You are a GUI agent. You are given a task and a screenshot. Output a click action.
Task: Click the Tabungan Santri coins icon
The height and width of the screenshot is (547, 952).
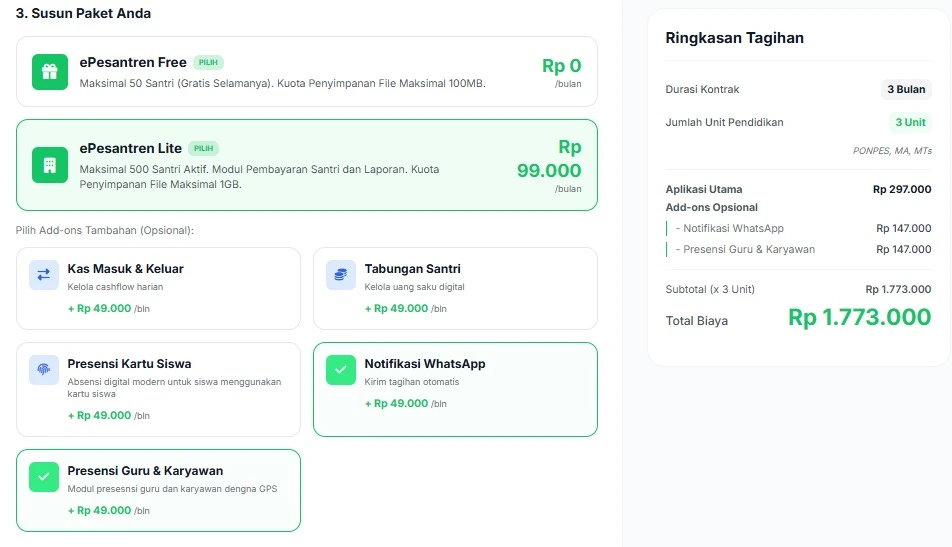pyautogui.click(x=341, y=275)
